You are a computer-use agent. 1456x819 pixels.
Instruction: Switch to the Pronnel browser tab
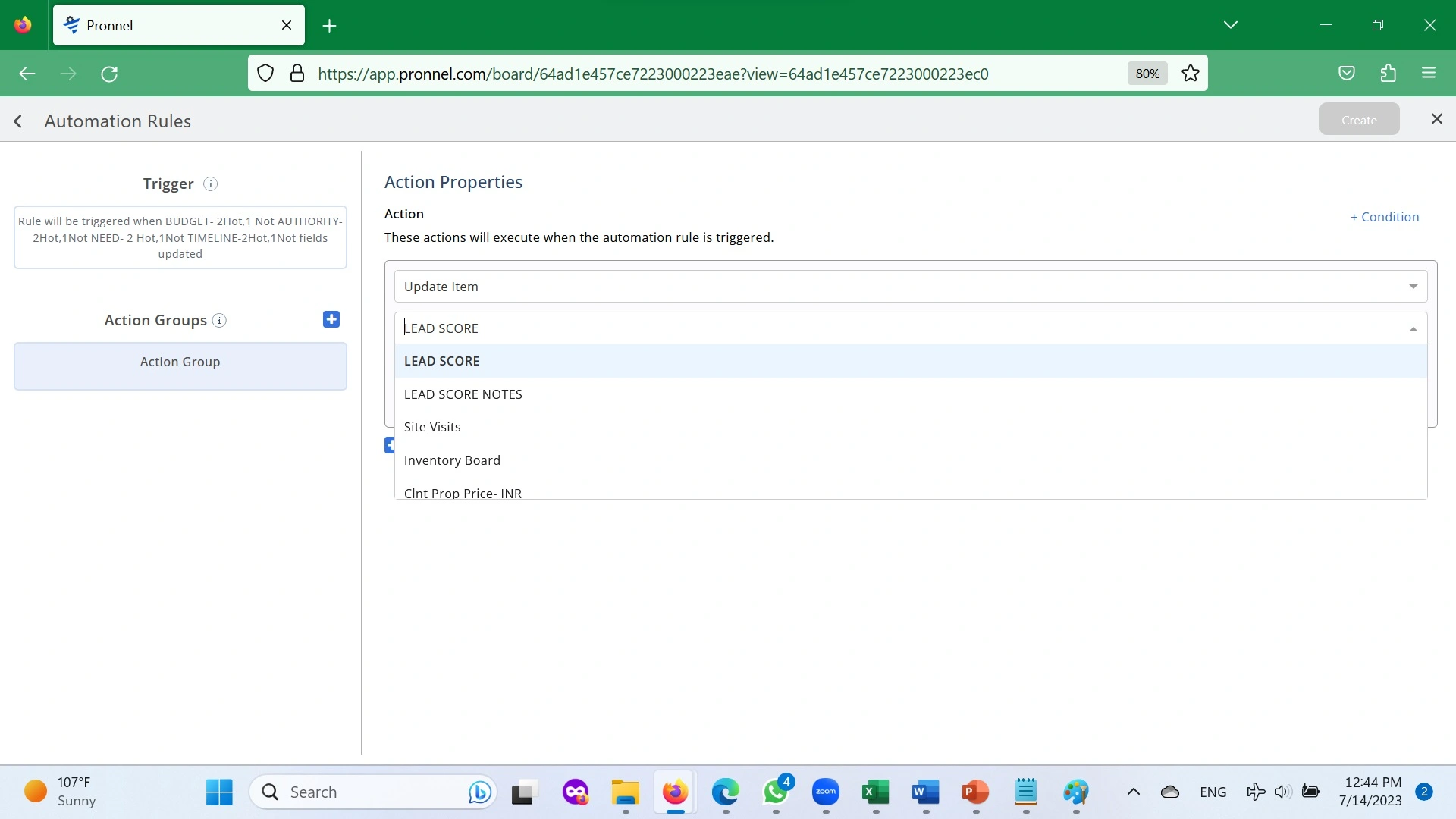point(178,25)
